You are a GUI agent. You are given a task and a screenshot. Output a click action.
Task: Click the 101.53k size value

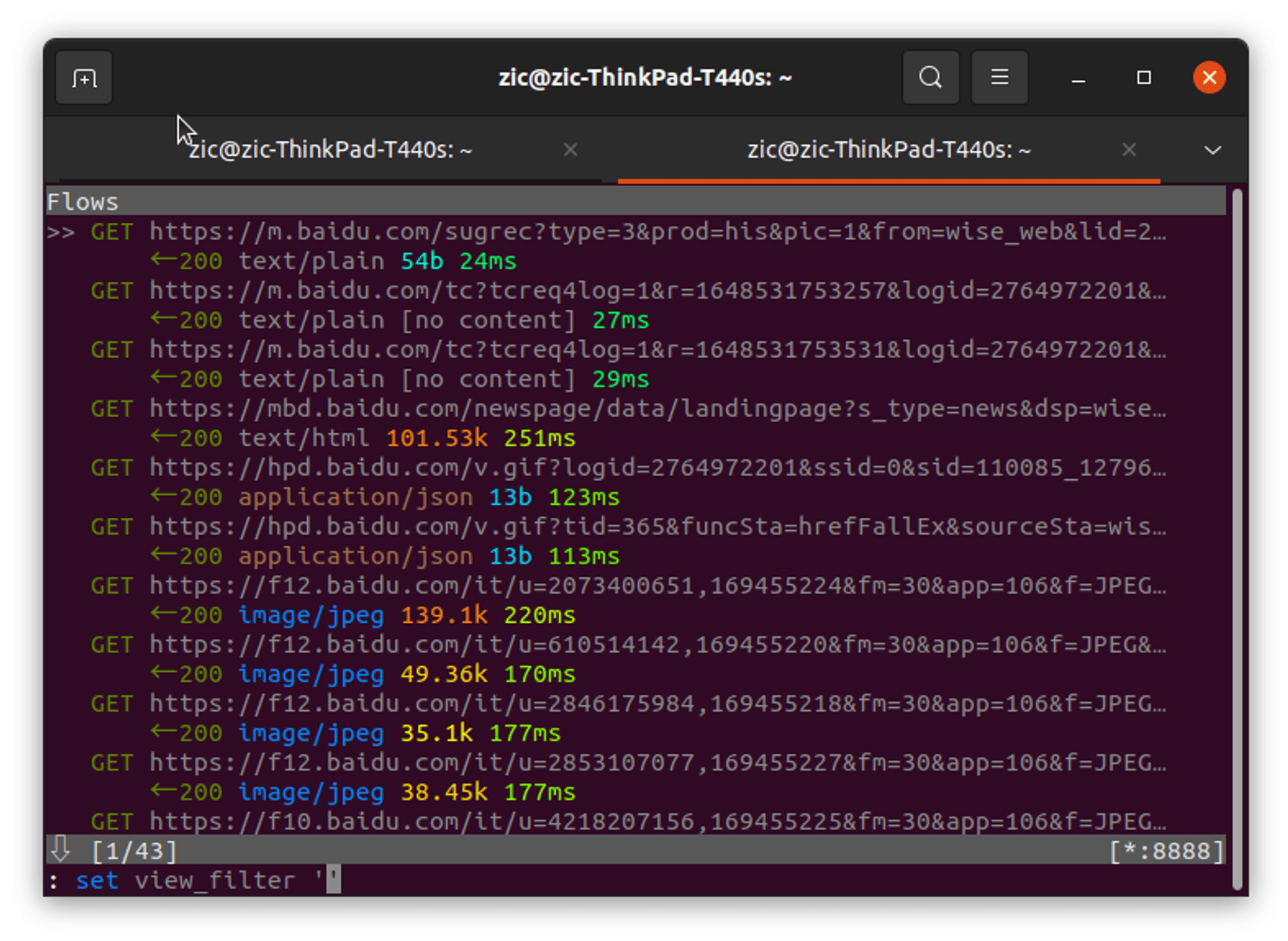[437, 438]
